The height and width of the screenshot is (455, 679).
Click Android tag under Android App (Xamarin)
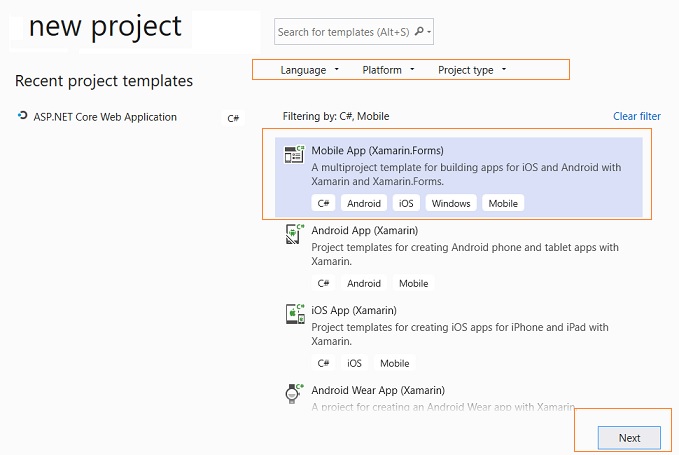[x=364, y=284]
